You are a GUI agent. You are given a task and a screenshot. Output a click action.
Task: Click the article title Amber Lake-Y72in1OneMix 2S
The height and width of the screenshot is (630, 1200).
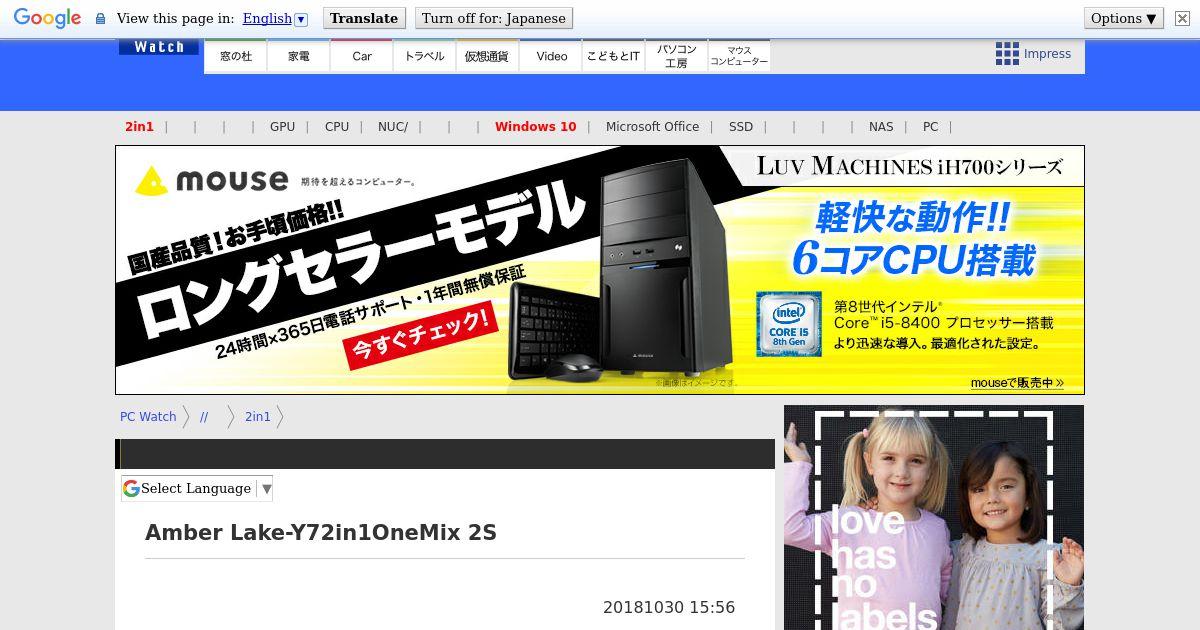[321, 532]
